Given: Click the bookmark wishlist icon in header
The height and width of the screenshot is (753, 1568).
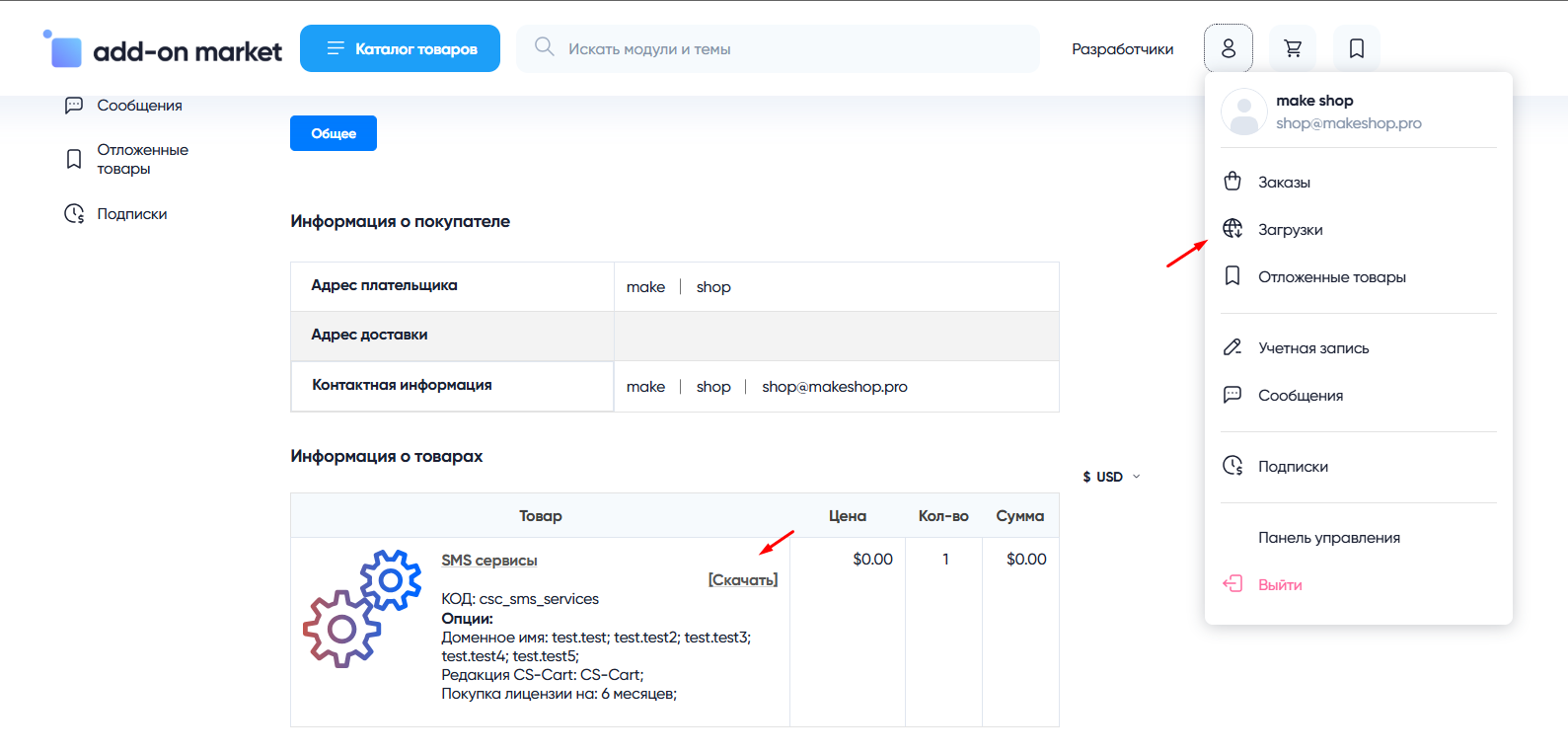Looking at the screenshot, I should point(1357,48).
